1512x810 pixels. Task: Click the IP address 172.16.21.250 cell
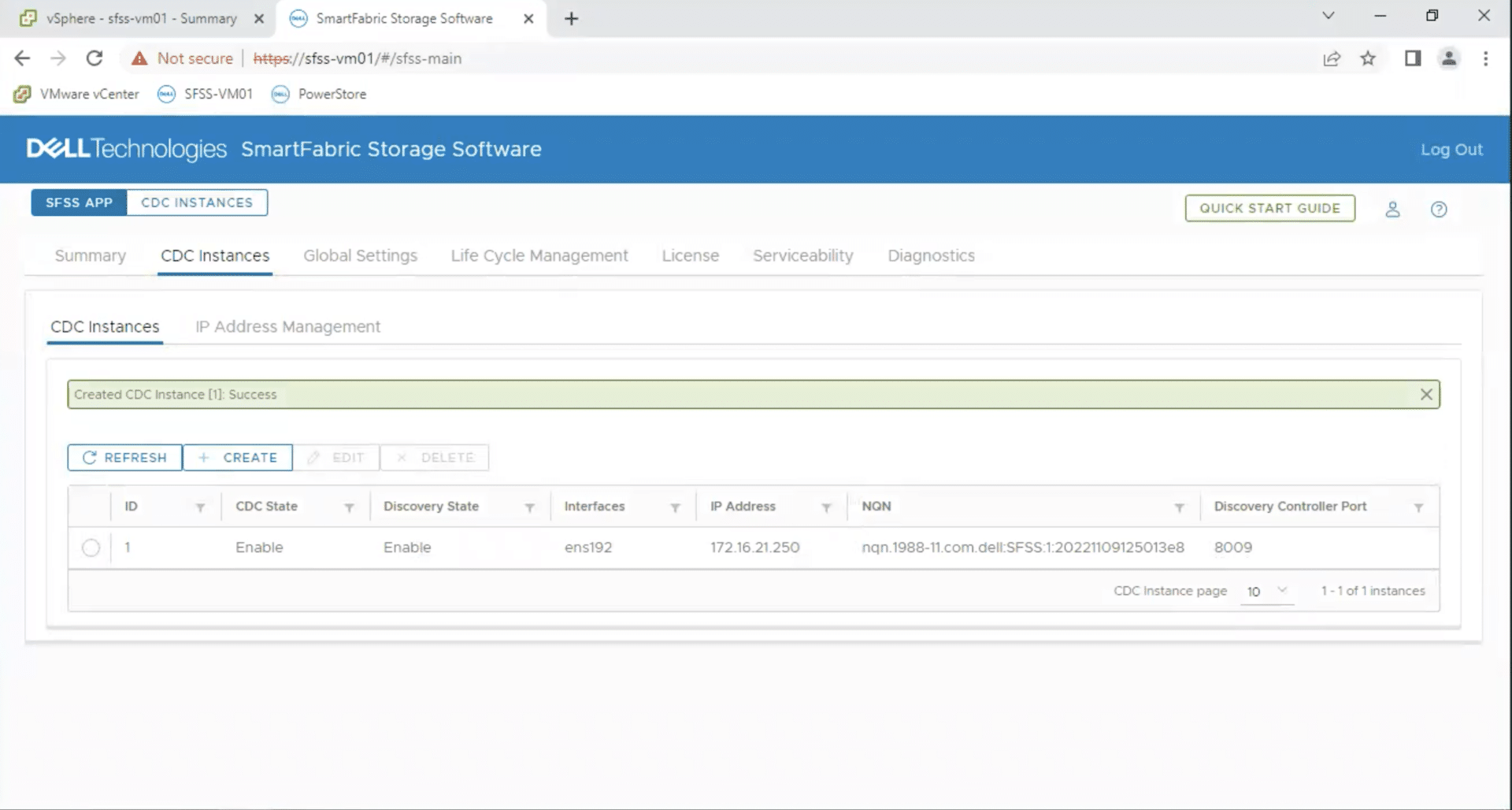coord(754,548)
